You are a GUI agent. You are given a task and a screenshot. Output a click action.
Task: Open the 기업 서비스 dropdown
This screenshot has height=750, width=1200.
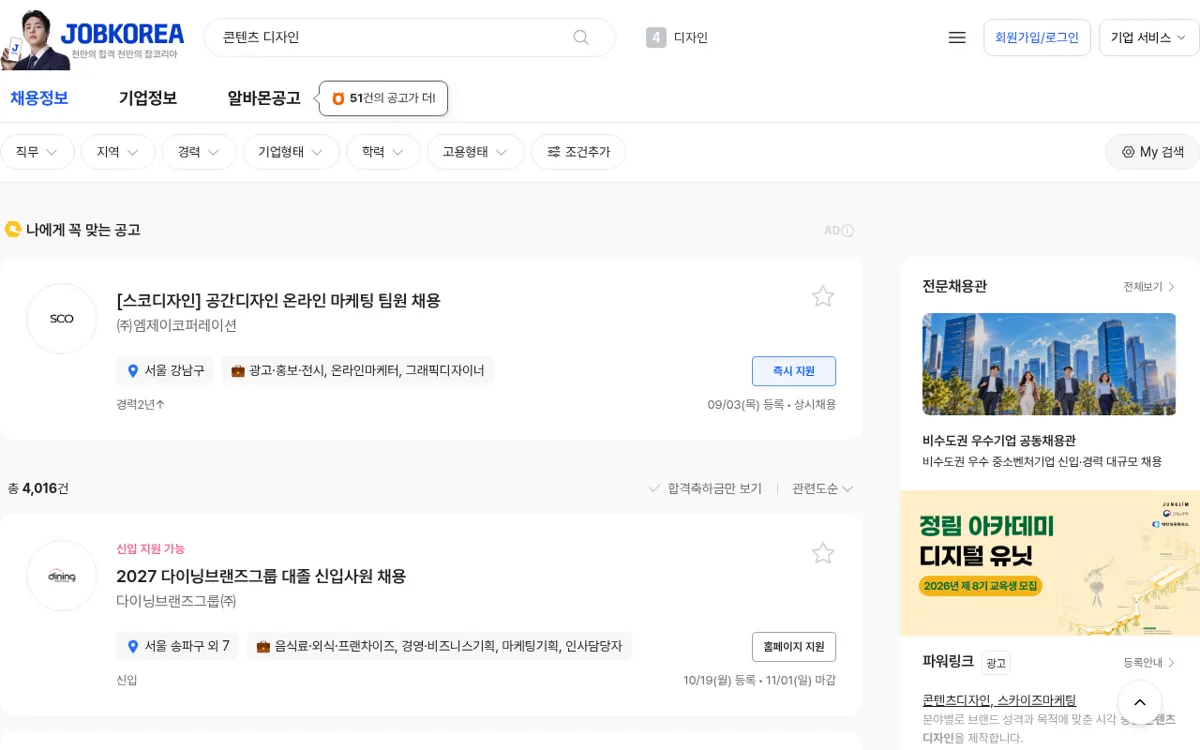pyautogui.click(x=1149, y=38)
